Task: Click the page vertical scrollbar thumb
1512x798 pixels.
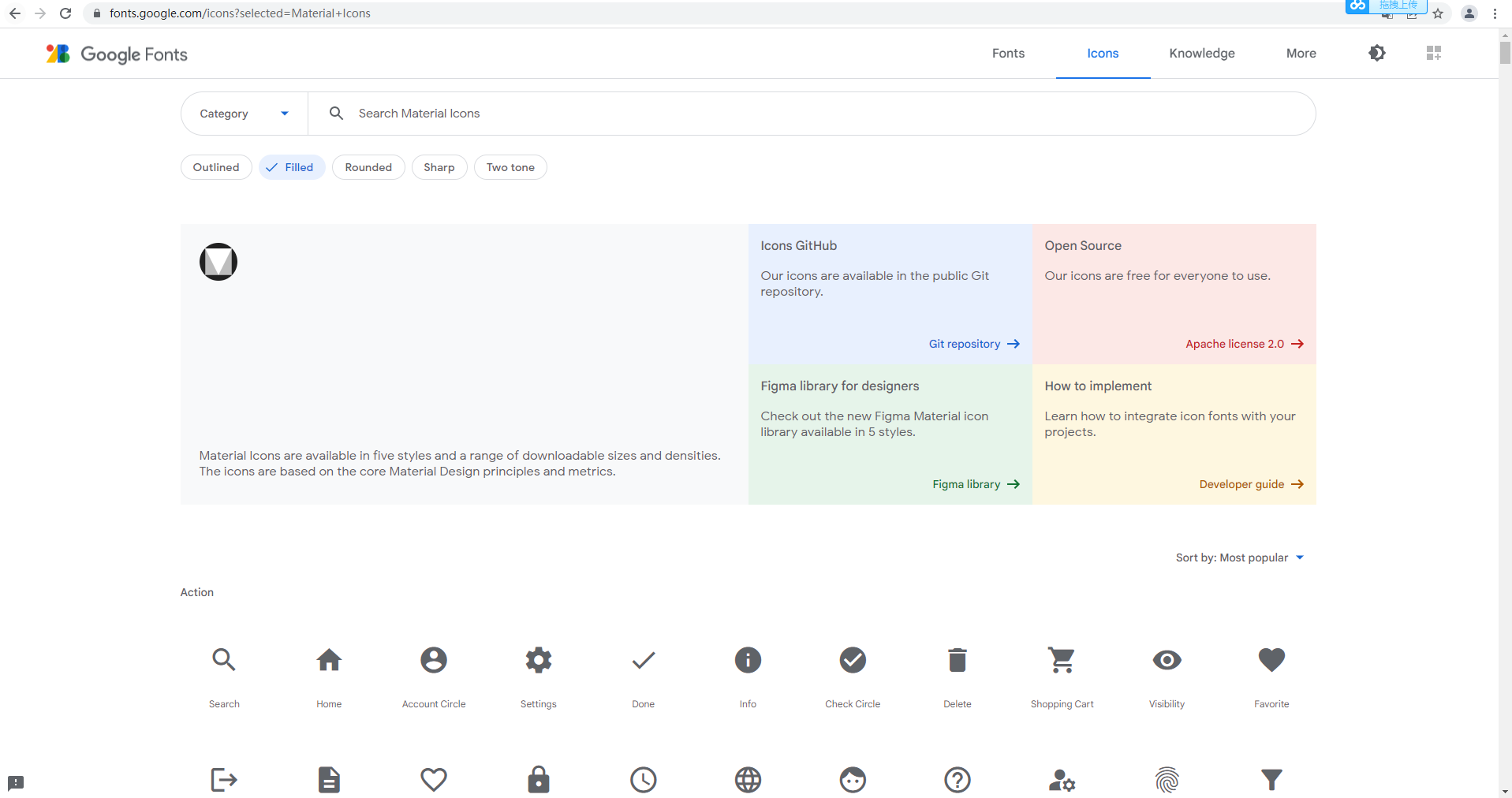Action: pyautogui.click(x=1505, y=52)
